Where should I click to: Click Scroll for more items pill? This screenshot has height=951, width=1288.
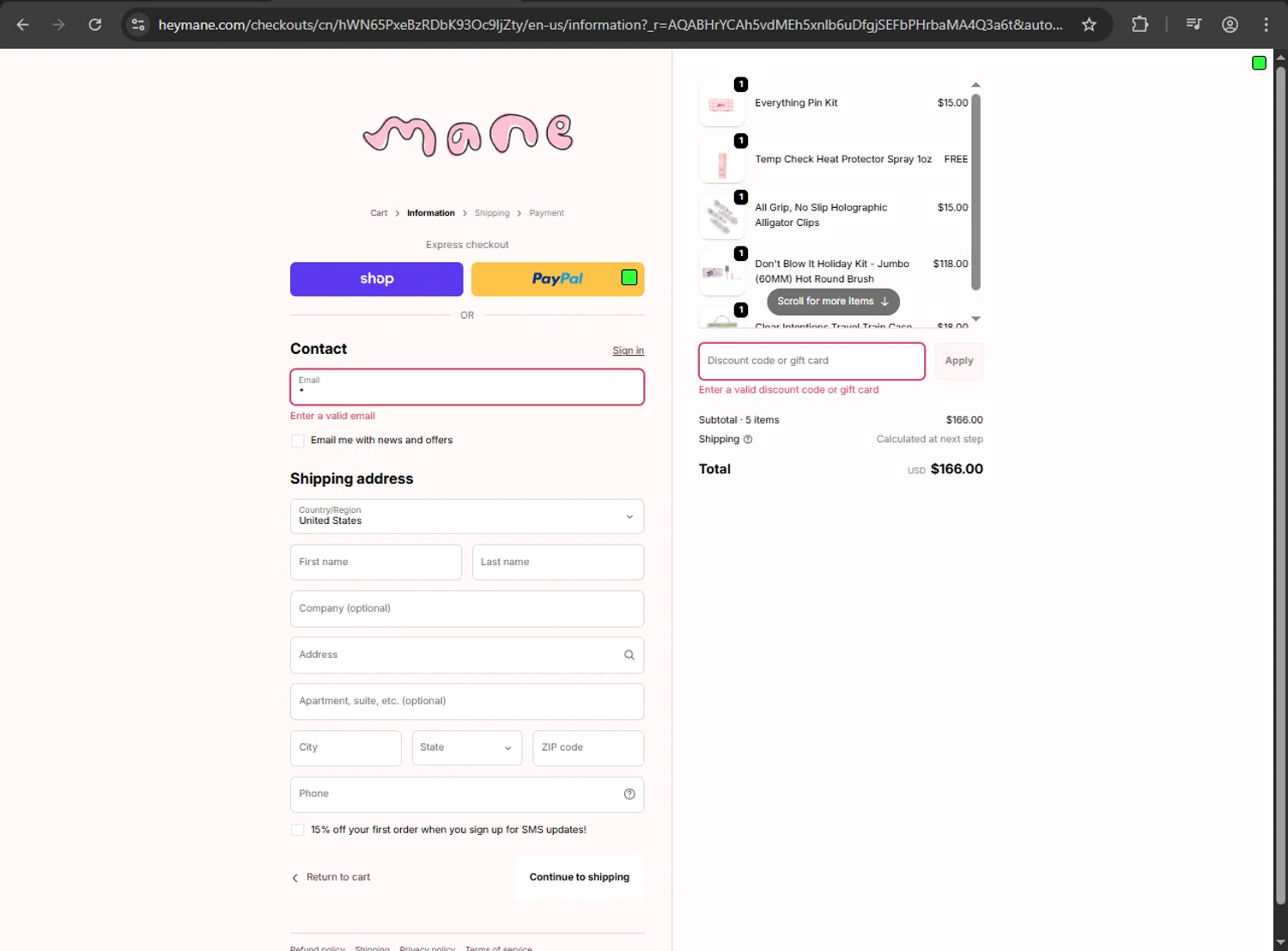pyautogui.click(x=833, y=302)
